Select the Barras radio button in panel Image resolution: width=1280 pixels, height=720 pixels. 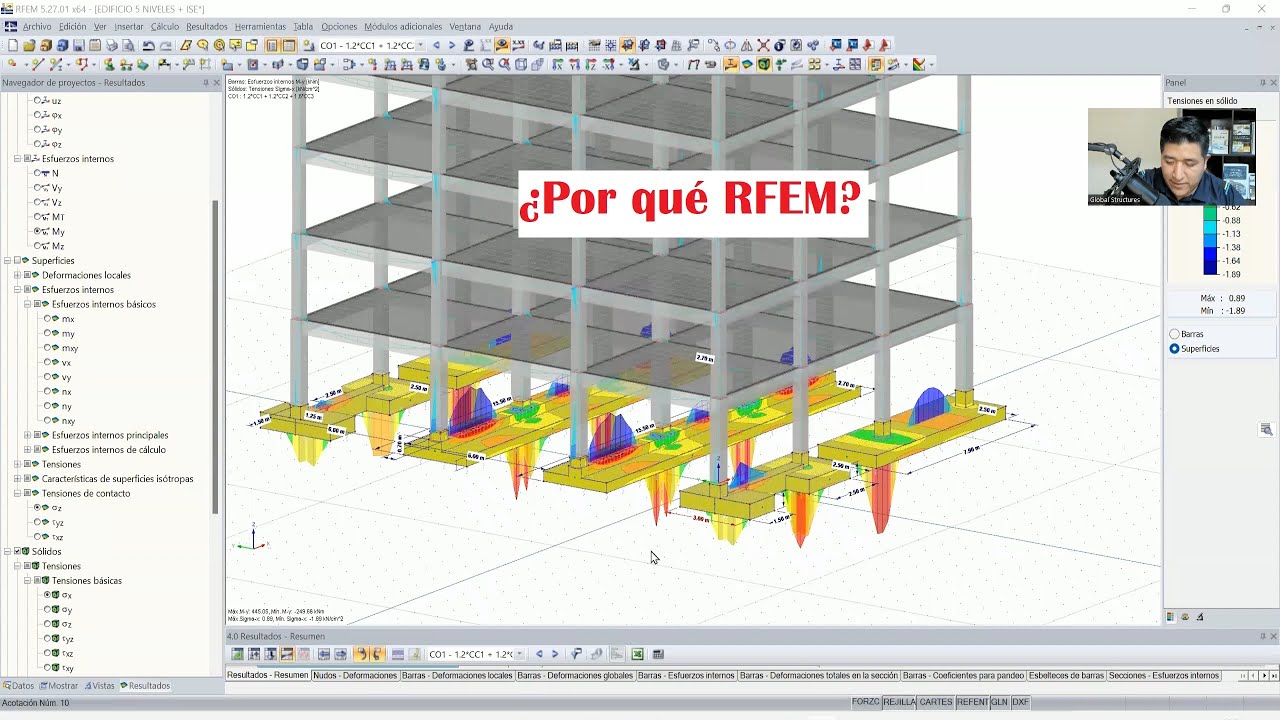1174,334
